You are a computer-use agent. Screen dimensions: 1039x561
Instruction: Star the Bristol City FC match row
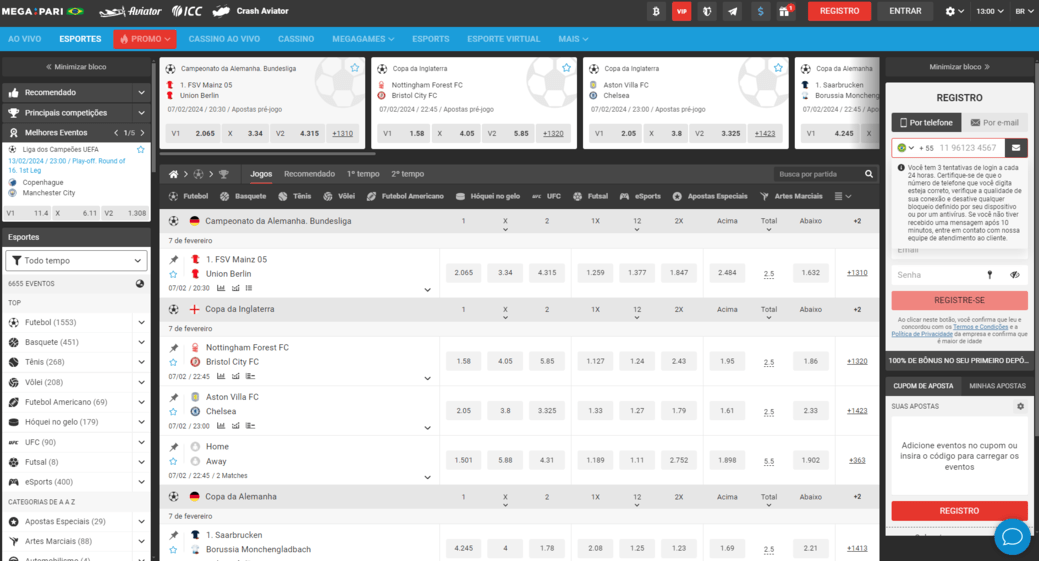174,362
